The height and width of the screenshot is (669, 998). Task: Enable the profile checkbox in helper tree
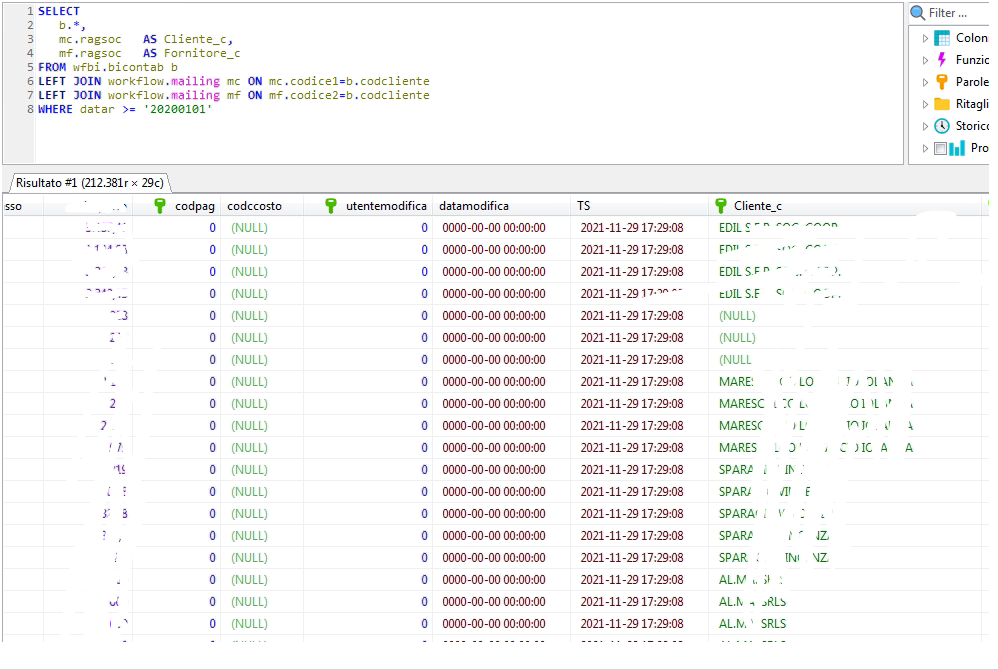click(x=940, y=148)
